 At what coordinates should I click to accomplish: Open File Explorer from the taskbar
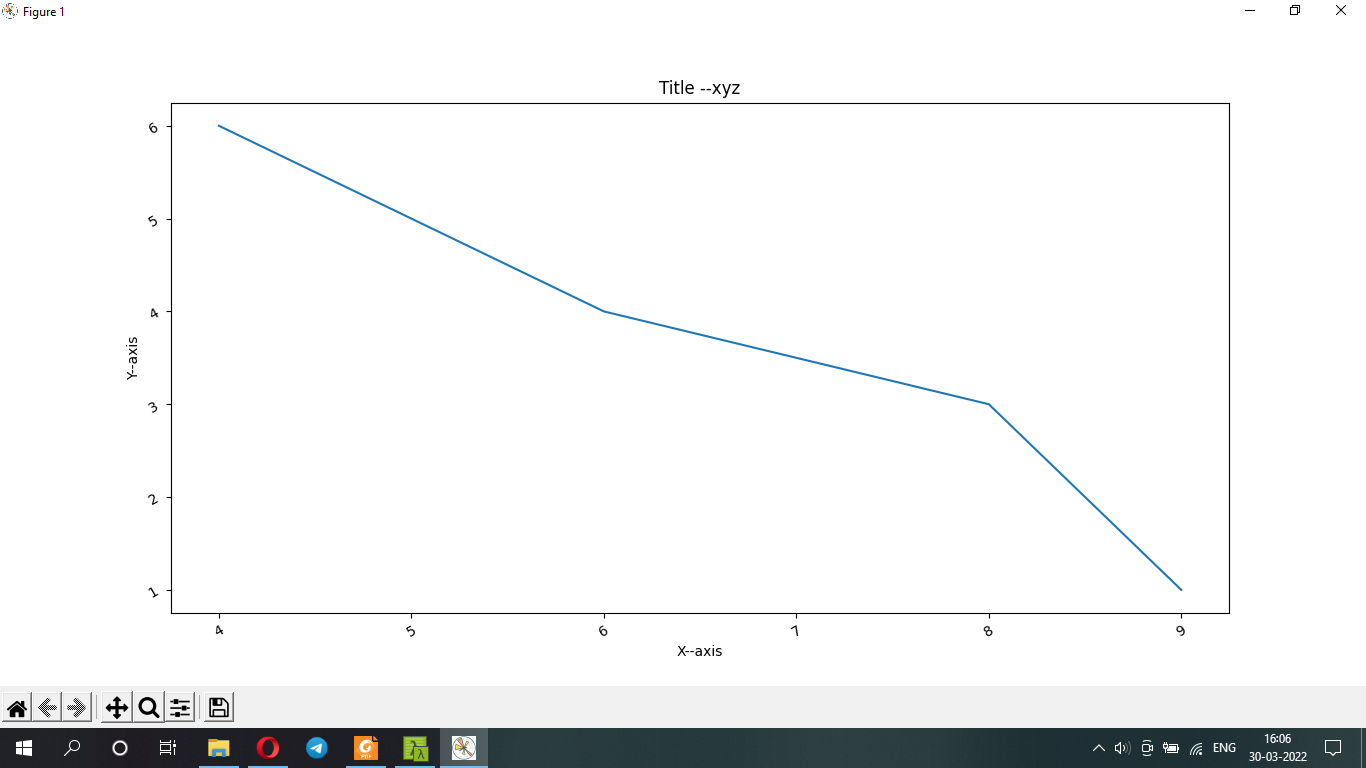point(218,747)
